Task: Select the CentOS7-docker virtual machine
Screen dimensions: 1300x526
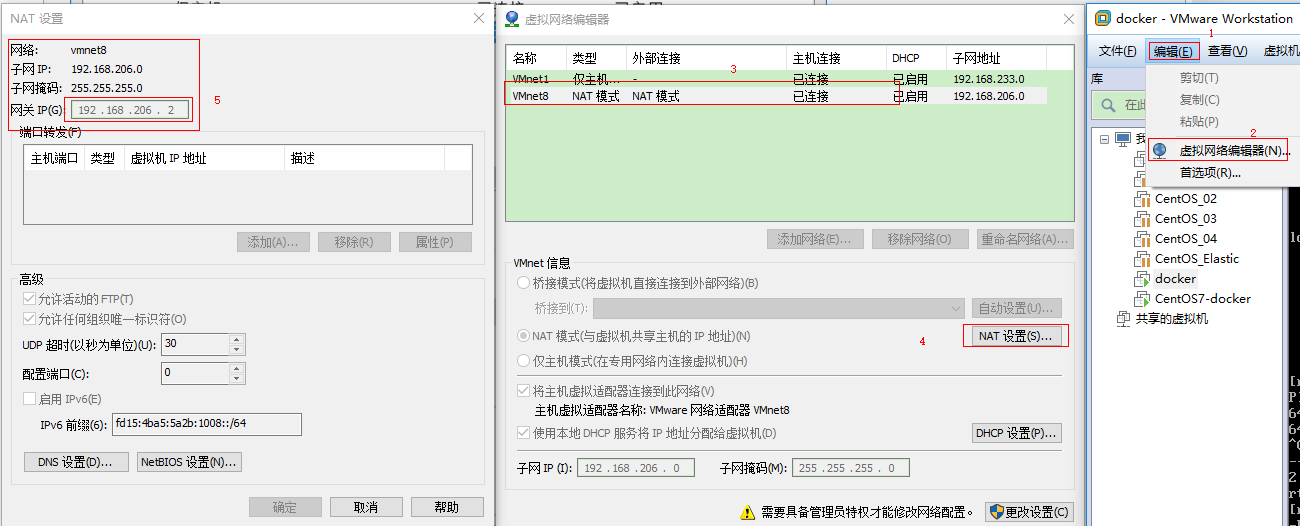Action: pos(1203,299)
